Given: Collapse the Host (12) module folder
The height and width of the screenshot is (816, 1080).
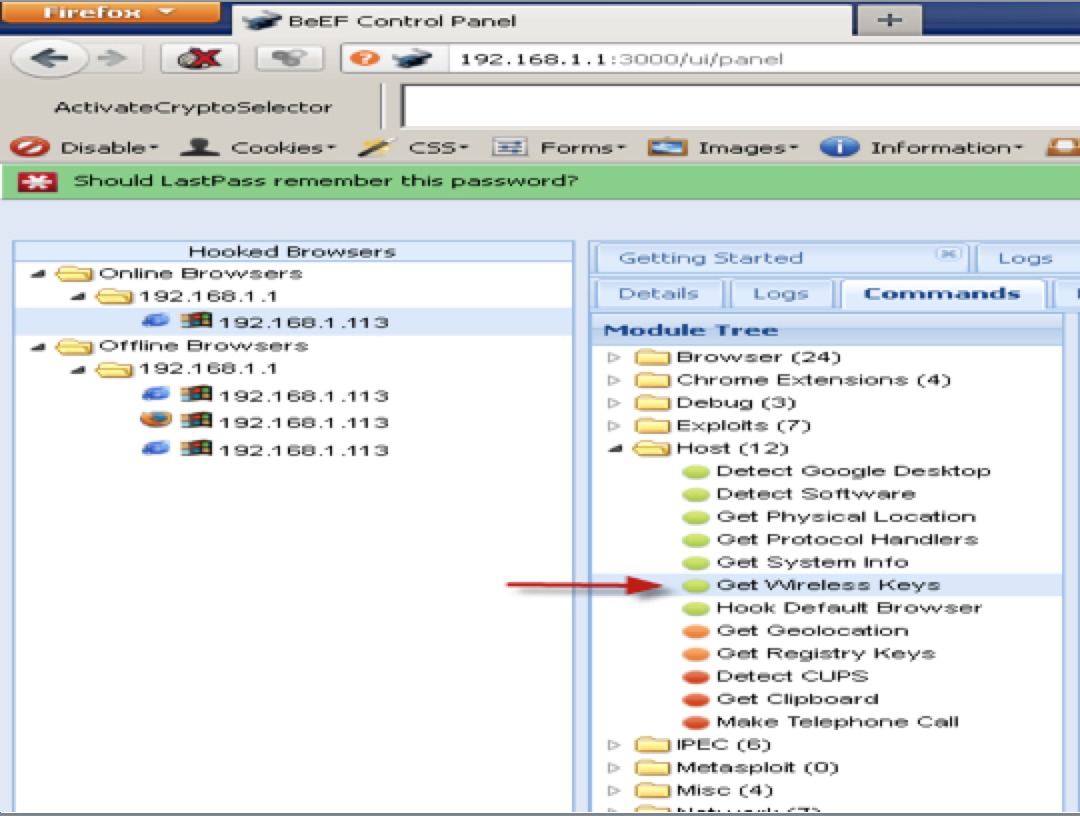Looking at the screenshot, I should [x=614, y=449].
